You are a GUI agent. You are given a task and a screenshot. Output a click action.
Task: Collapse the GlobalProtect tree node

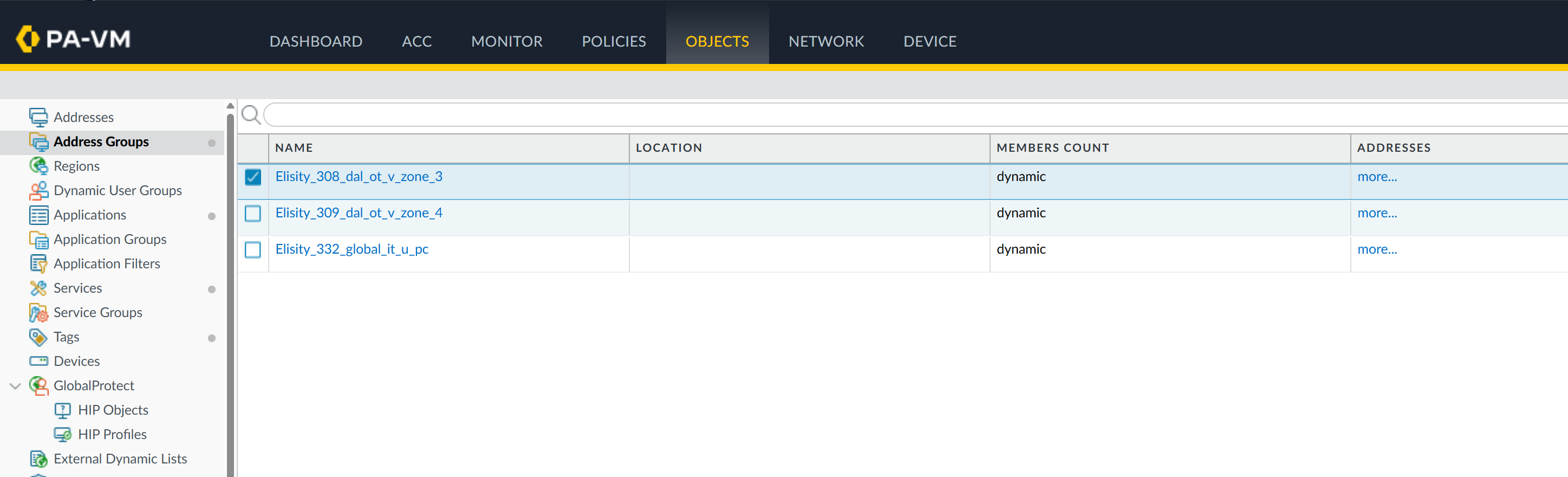pyautogui.click(x=15, y=385)
